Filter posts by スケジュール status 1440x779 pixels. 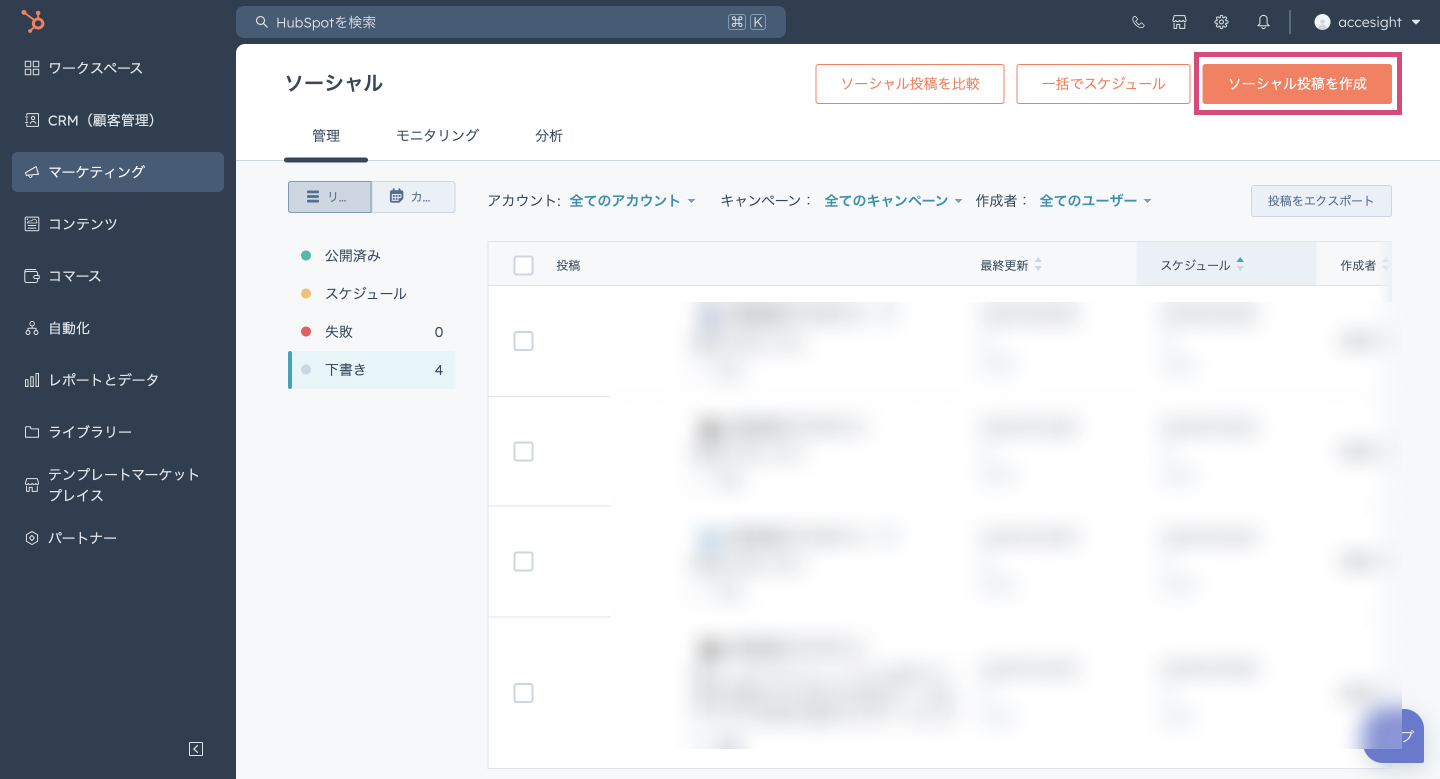coord(371,294)
